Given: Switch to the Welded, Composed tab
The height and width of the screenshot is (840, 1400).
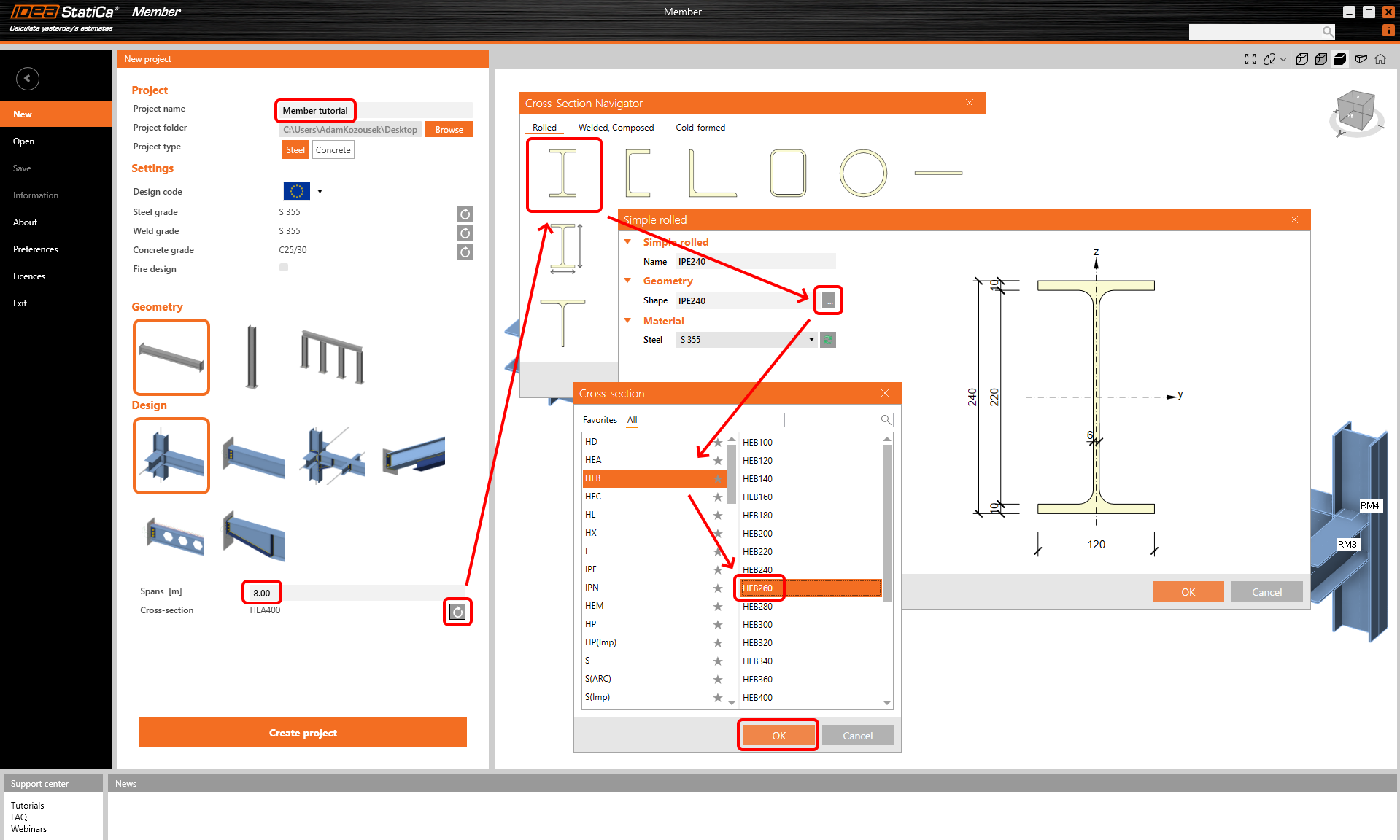Looking at the screenshot, I should pyautogui.click(x=616, y=127).
